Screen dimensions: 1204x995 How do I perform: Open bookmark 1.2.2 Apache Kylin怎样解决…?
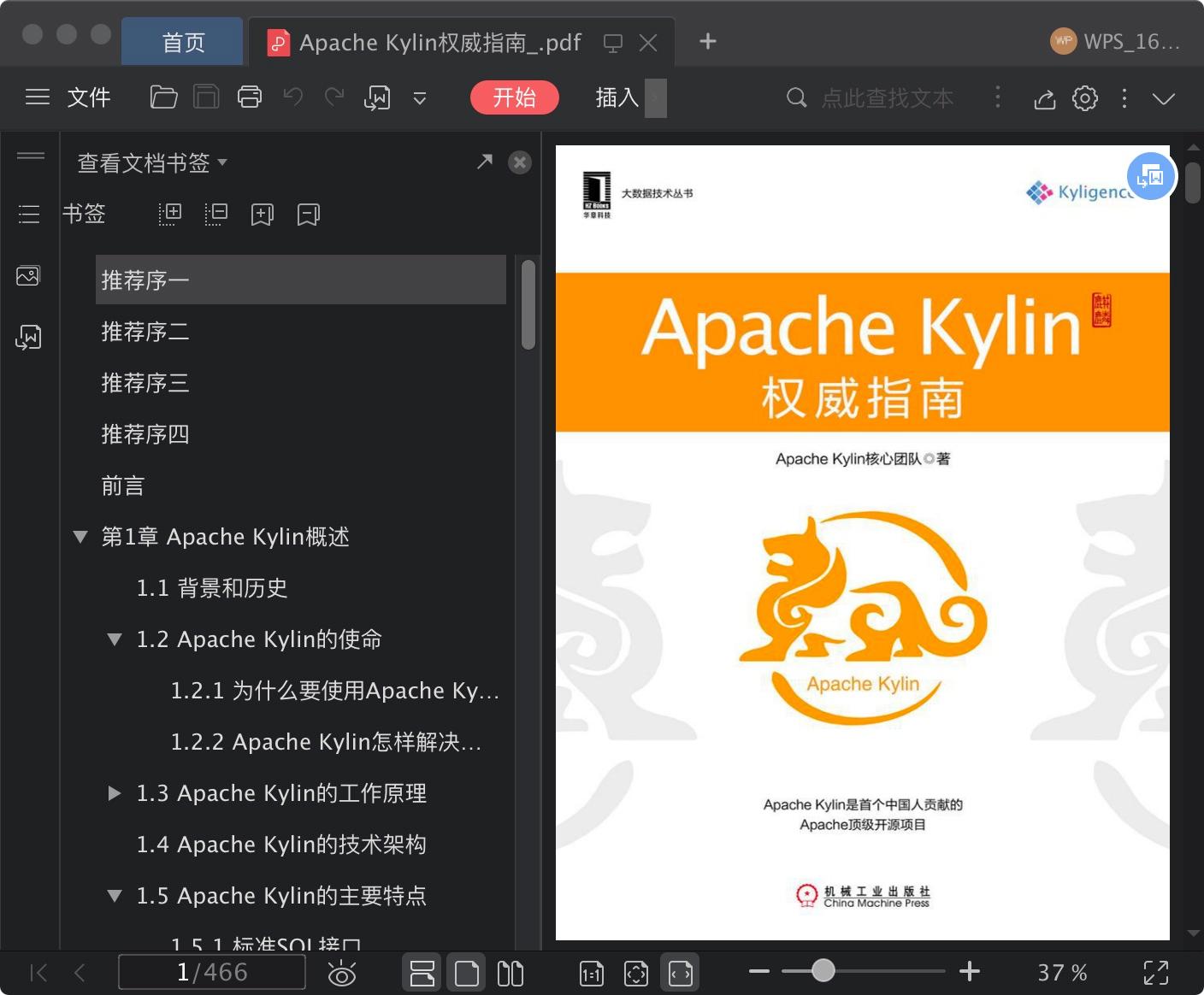pyautogui.click(x=327, y=742)
